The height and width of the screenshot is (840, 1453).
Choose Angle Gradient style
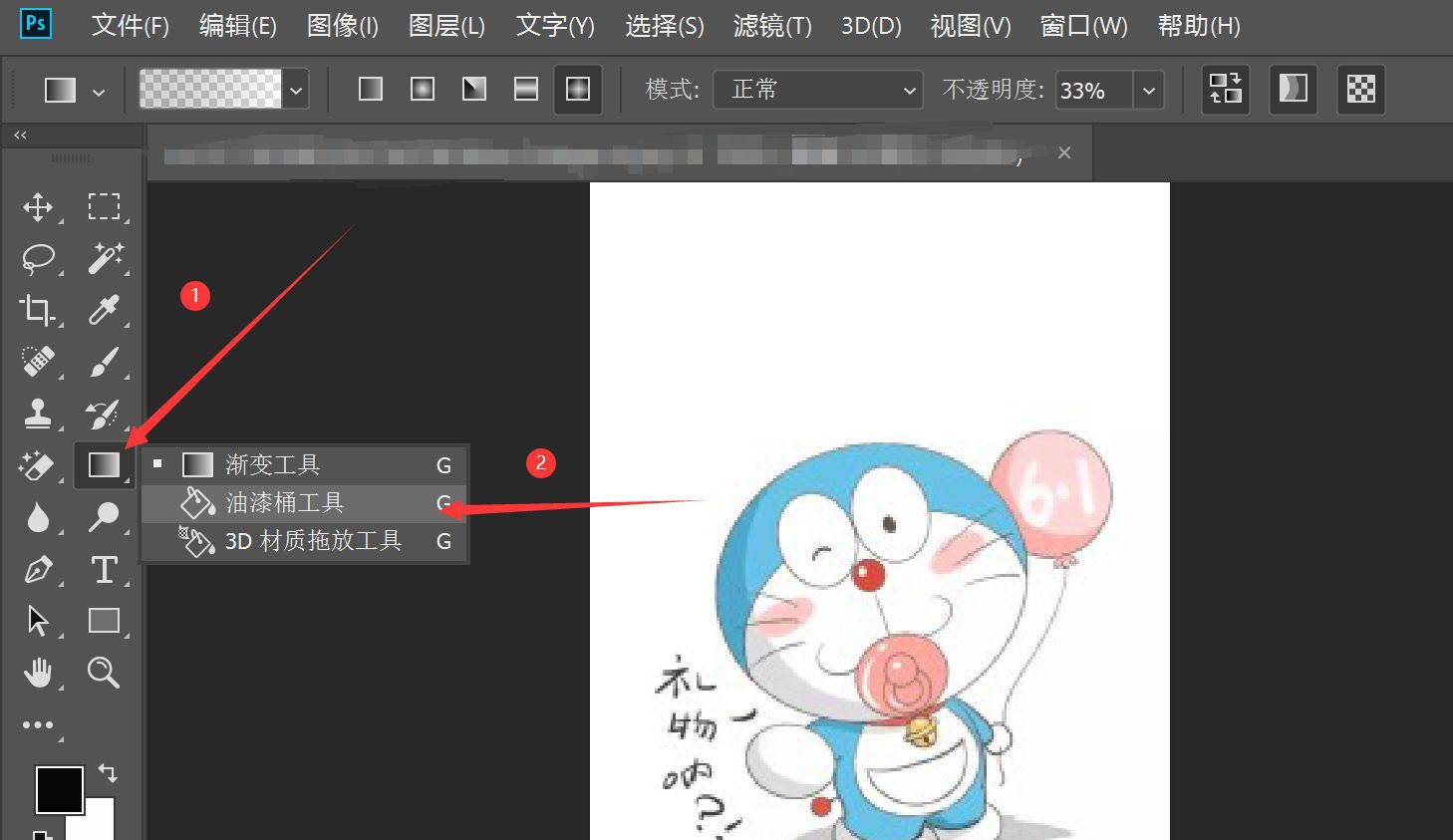(474, 90)
